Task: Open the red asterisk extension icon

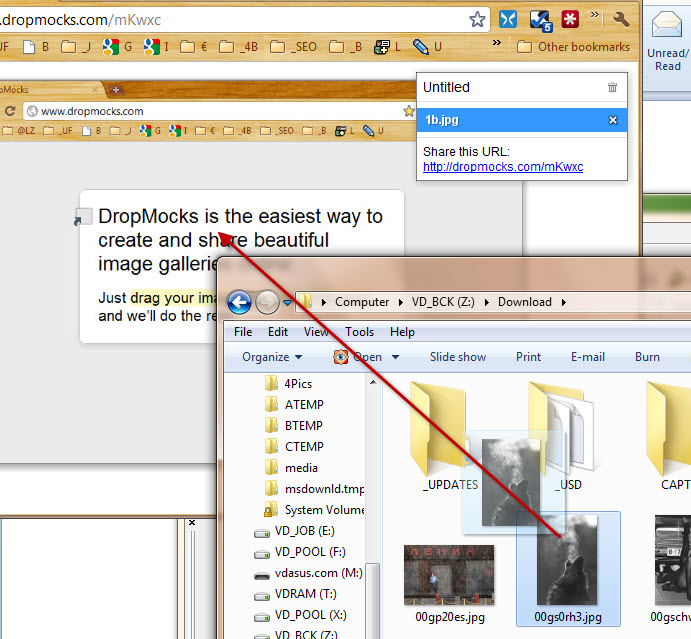Action: (570, 19)
